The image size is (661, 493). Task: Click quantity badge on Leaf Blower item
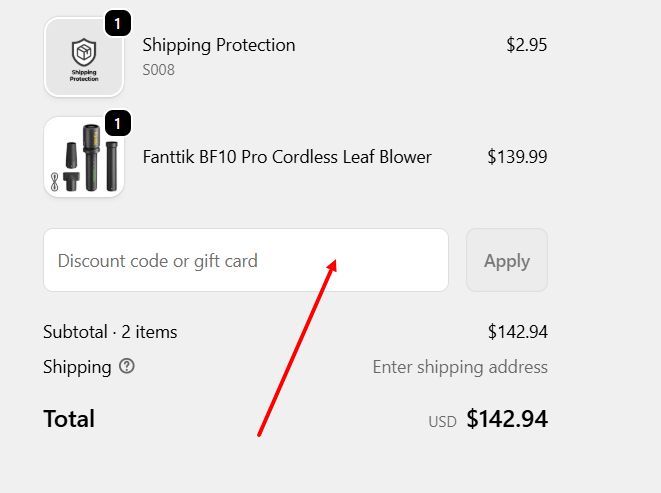tap(117, 124)
